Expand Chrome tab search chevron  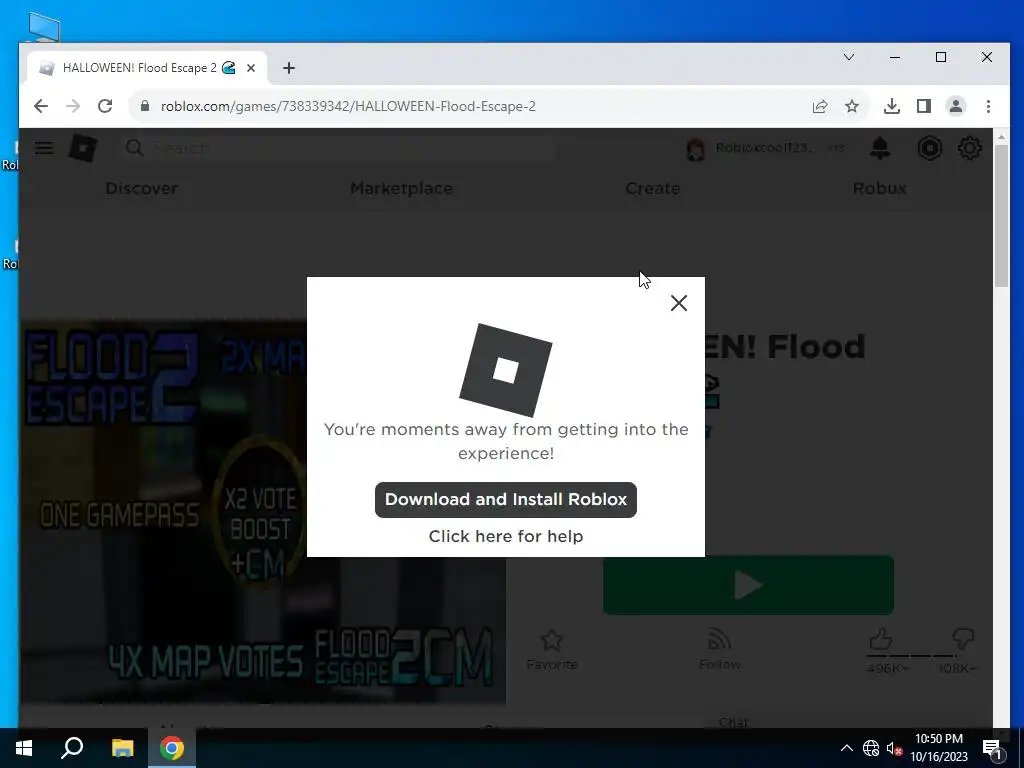pyautogui.click(x=849, y=57)
